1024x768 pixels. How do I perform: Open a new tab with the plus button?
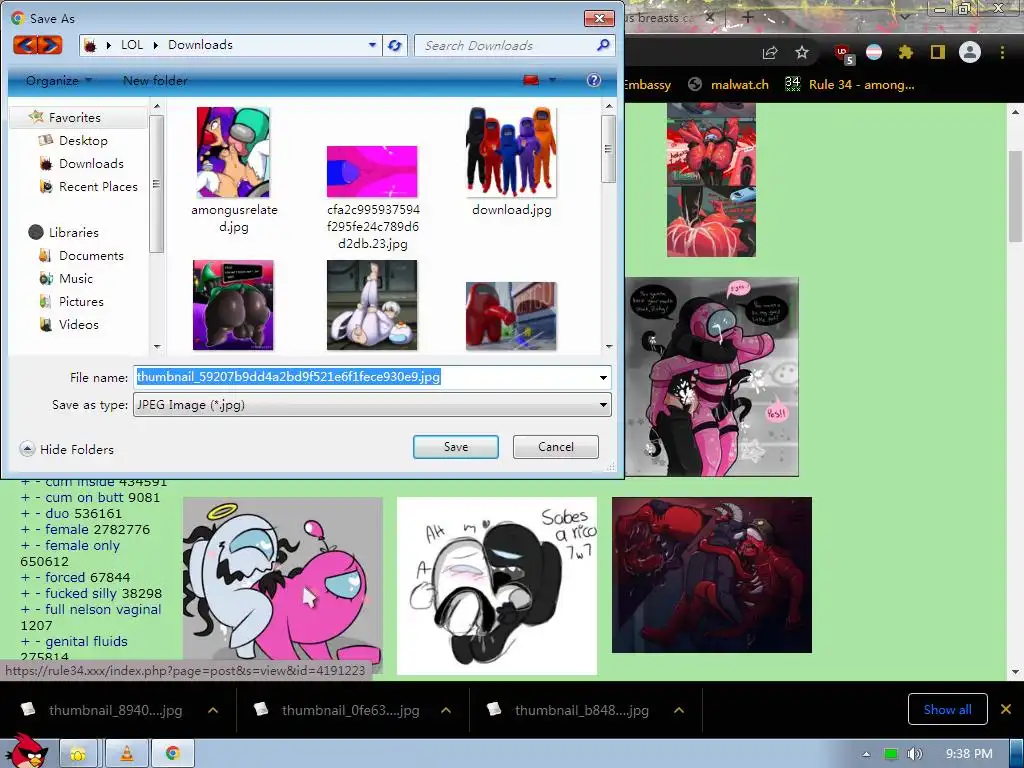748,18
